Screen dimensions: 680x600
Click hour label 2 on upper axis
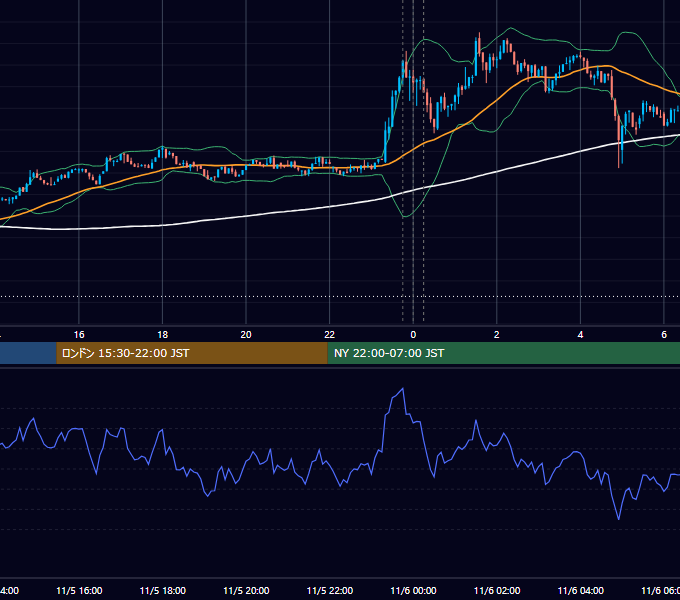click(x=497, y=334)
